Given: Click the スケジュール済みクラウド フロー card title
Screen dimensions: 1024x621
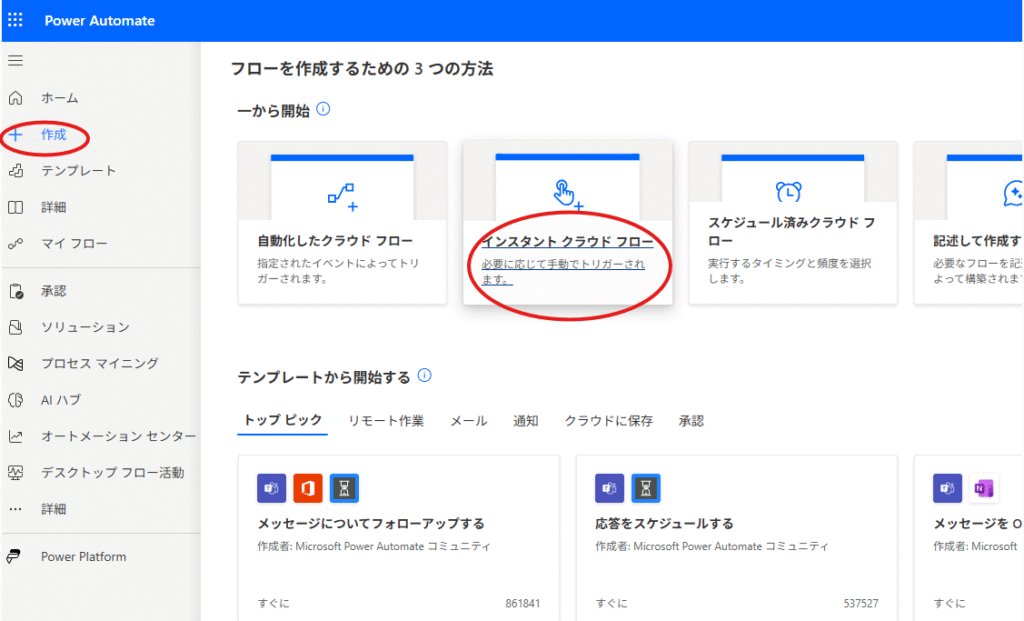Looking at the screenshot, I should 792,232.
